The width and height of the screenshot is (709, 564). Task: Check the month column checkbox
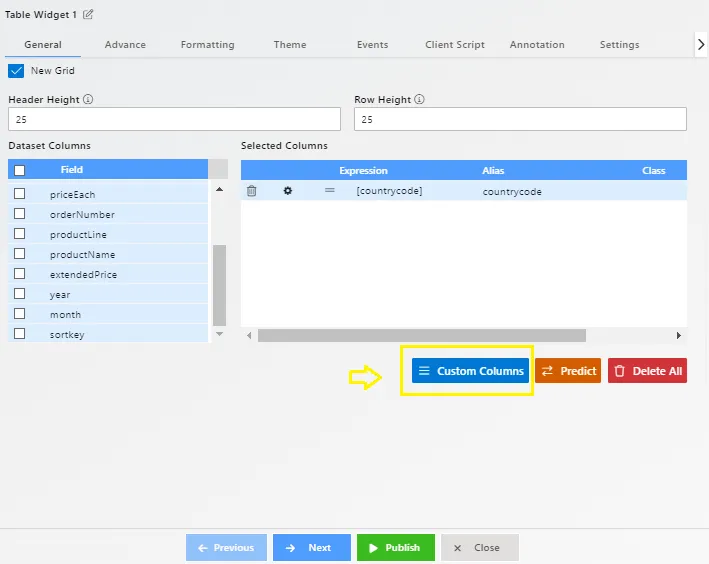(19, 313)
